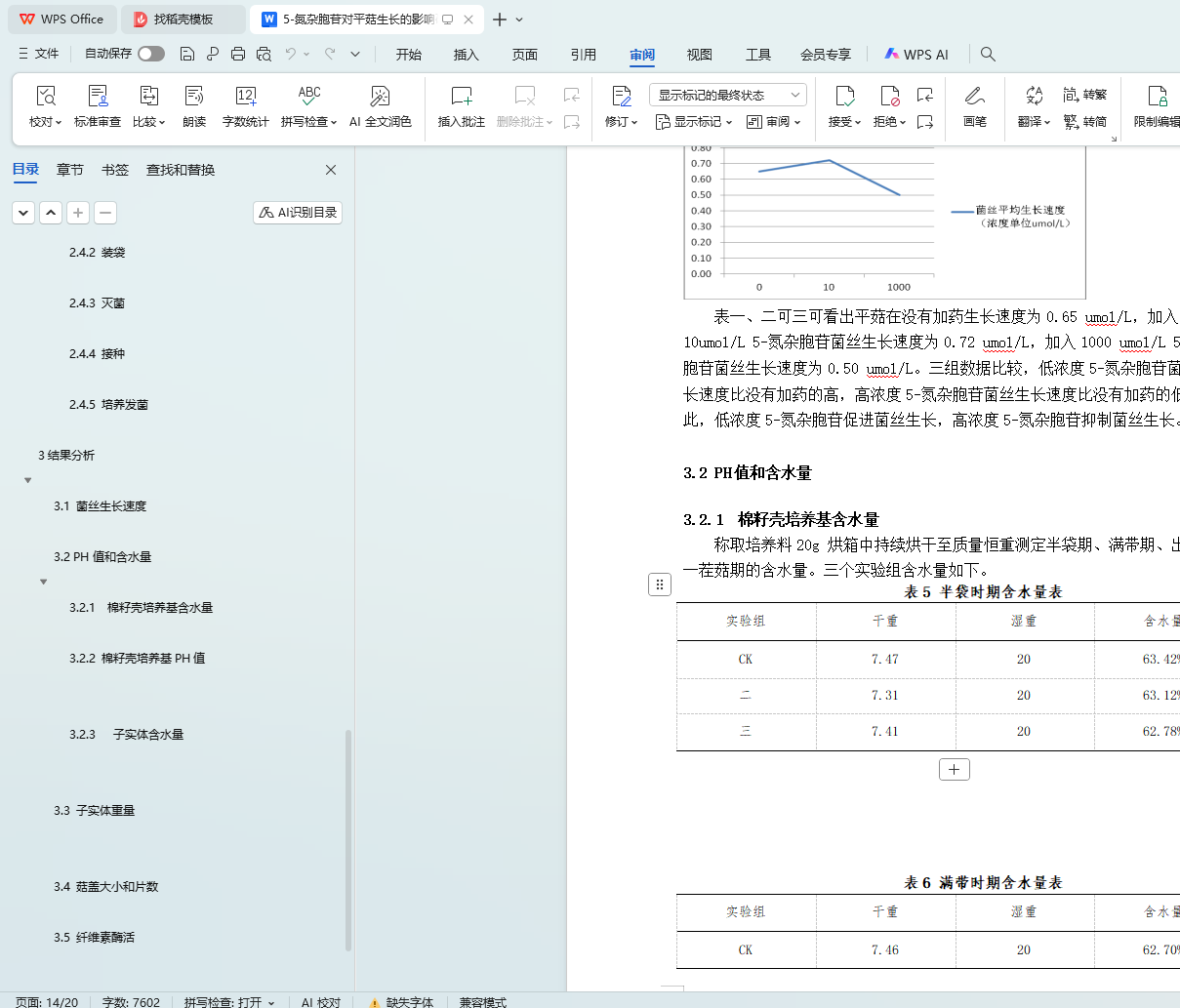Click the print icon in quick toolbar
This screenshot has height=1008, width=1180.
(x=238, y=54)
